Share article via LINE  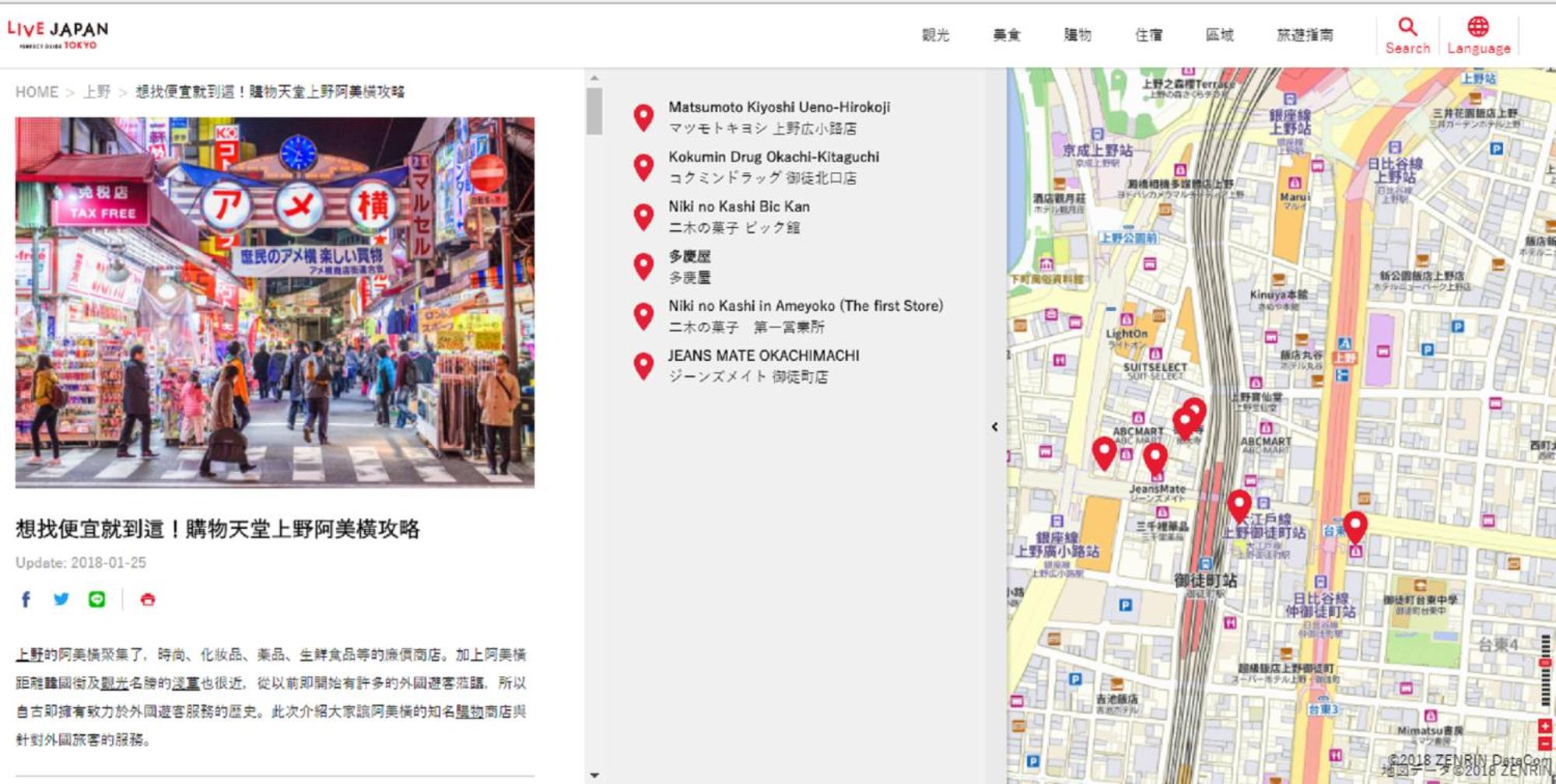coord(96,599)
